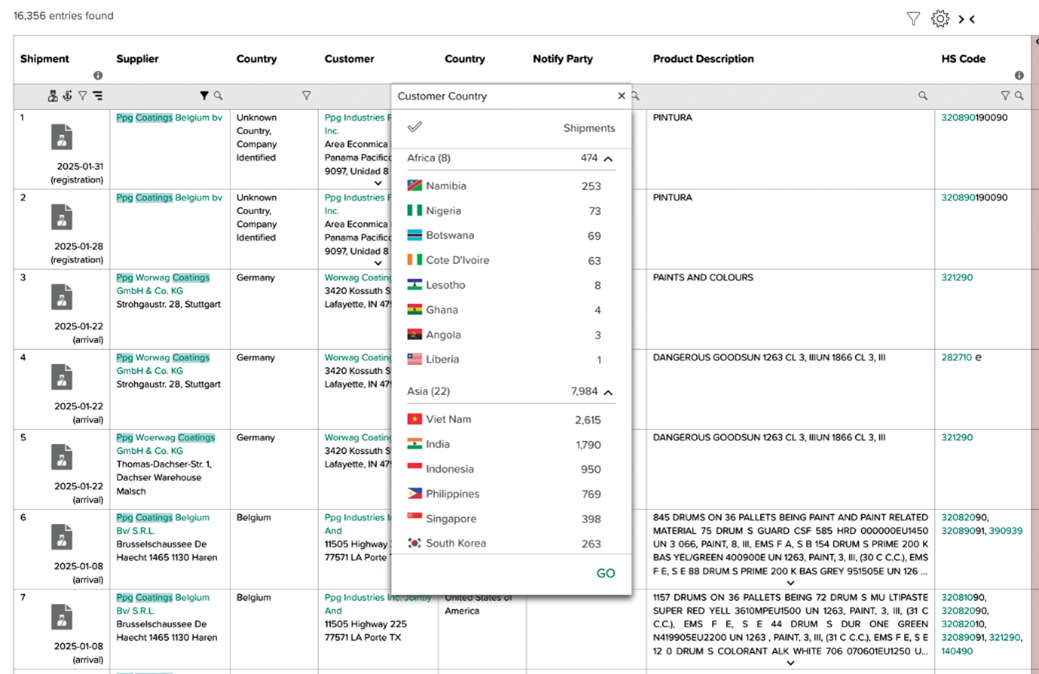The image size is (1039, 674).
Task: Open the Shipment column funnel filter
Action: 83,96
